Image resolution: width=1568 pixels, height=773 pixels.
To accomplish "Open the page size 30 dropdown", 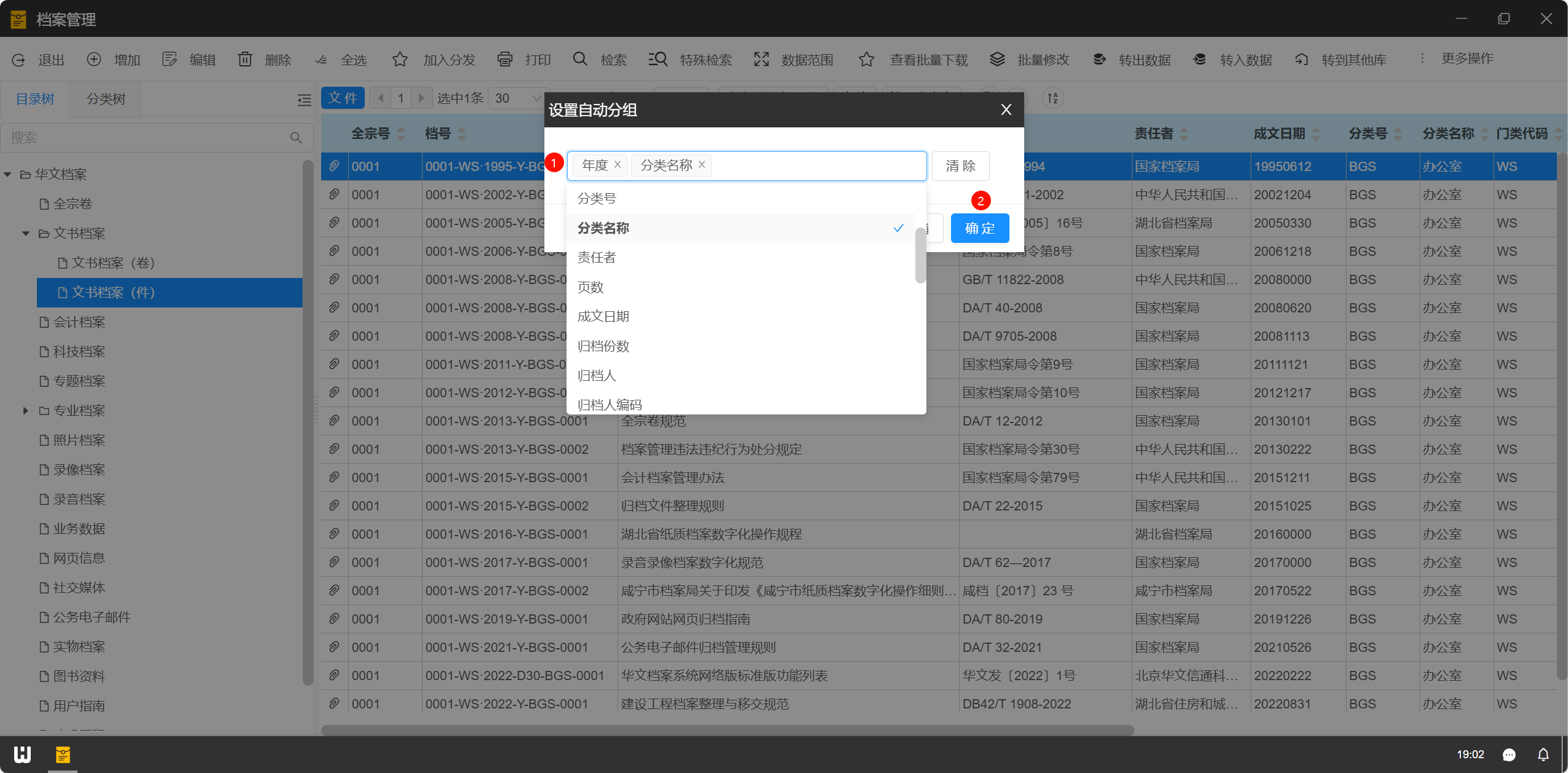I will pyautogui.click(x=517, y=98).
